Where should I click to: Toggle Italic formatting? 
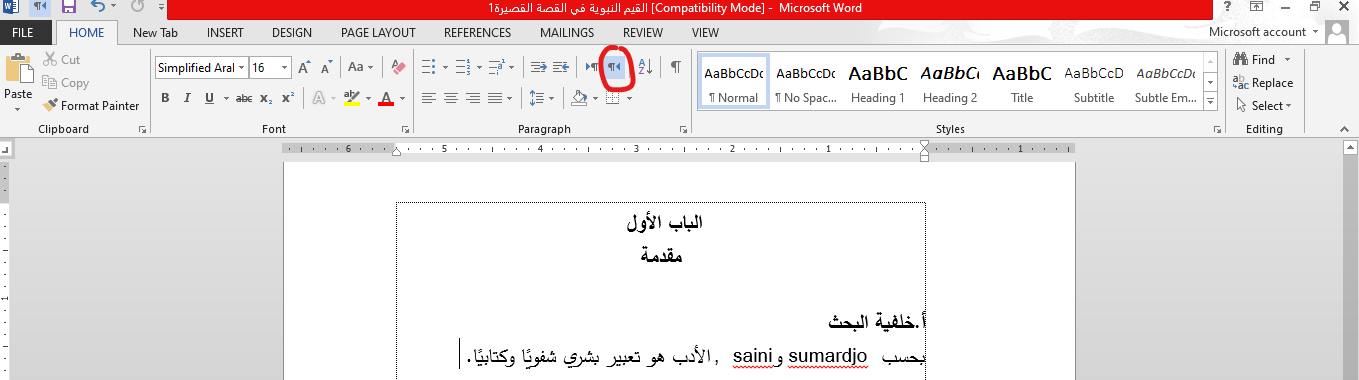click(x=187, y=98)
